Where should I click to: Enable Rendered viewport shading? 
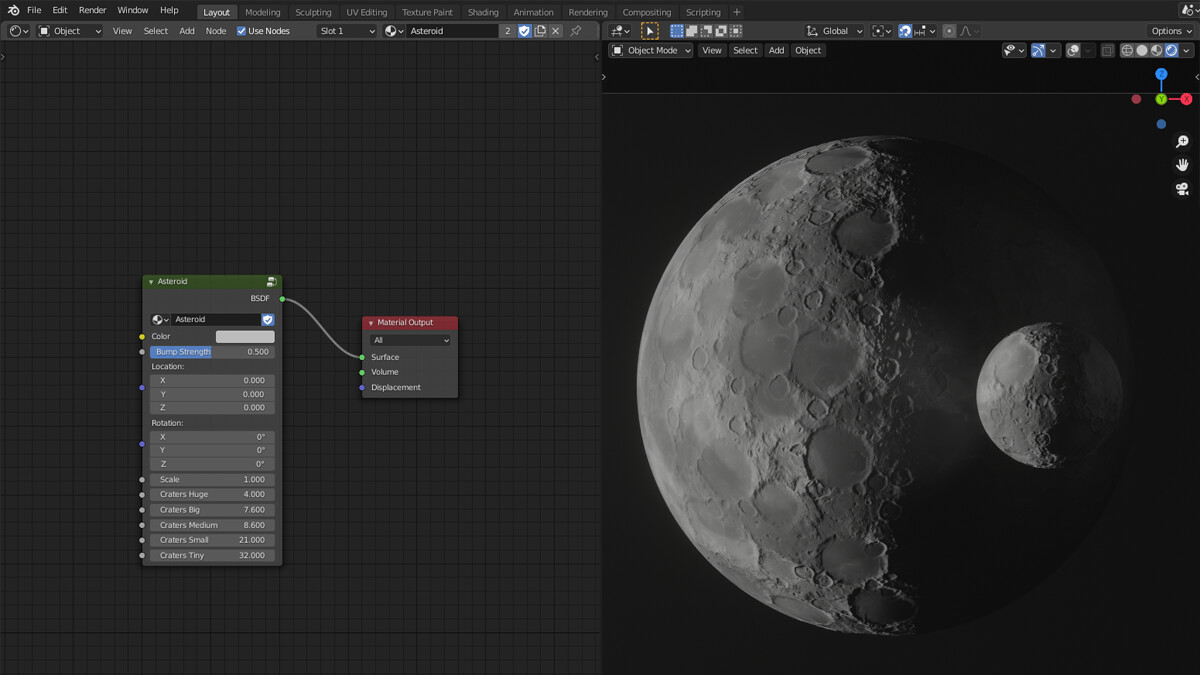pos(1172,50)
